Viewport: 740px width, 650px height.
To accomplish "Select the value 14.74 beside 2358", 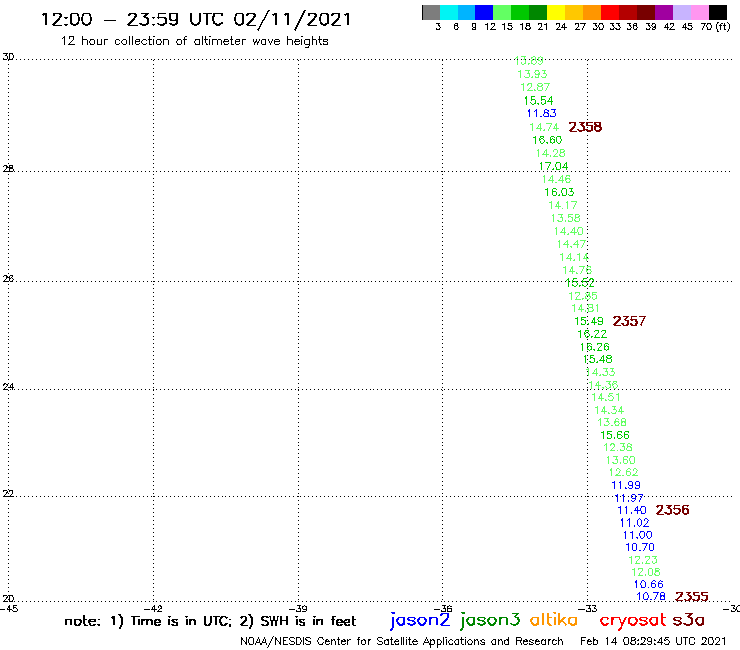I will coord(544,127).
